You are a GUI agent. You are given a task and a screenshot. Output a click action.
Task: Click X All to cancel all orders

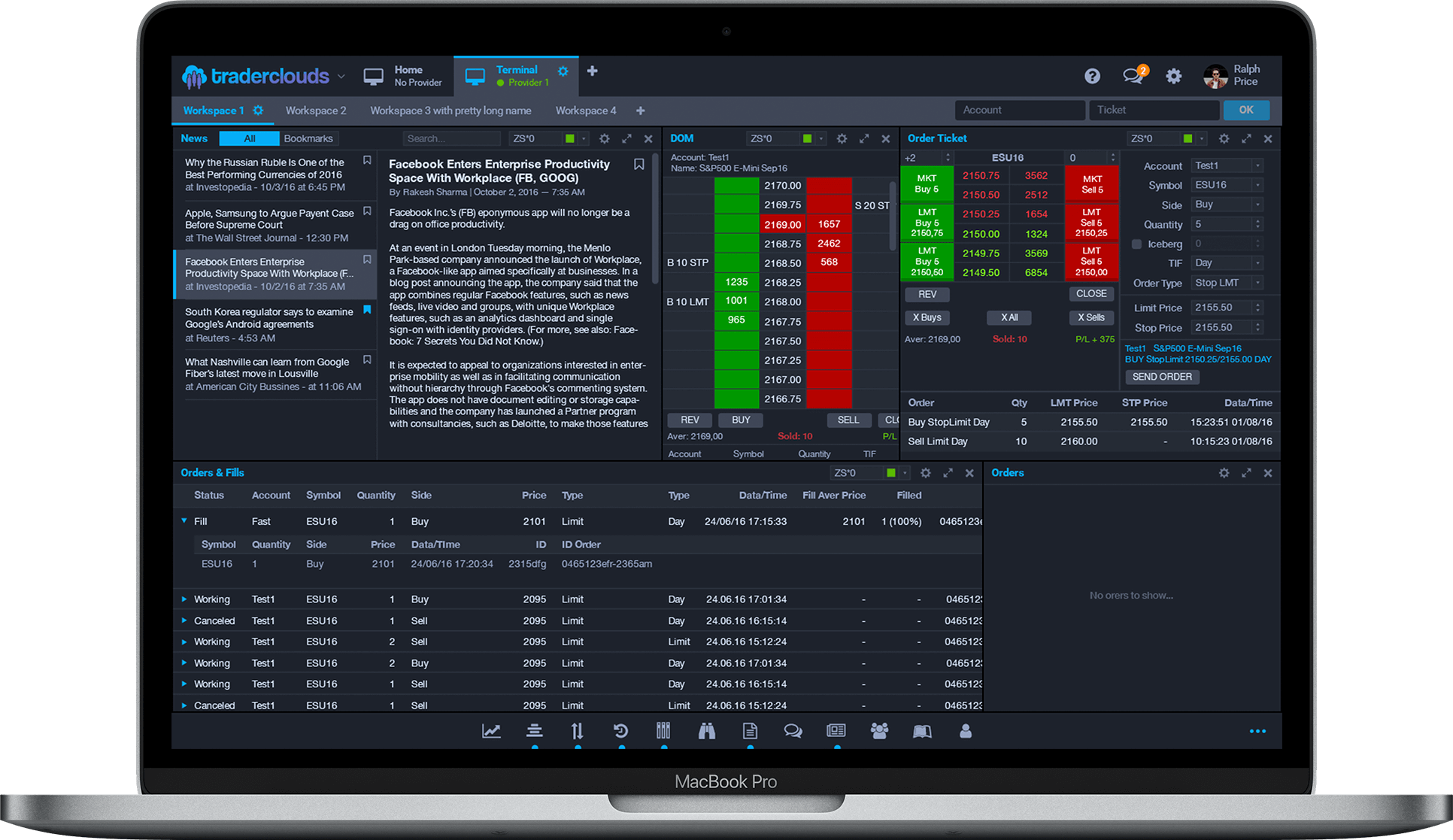coord(1009,317)
